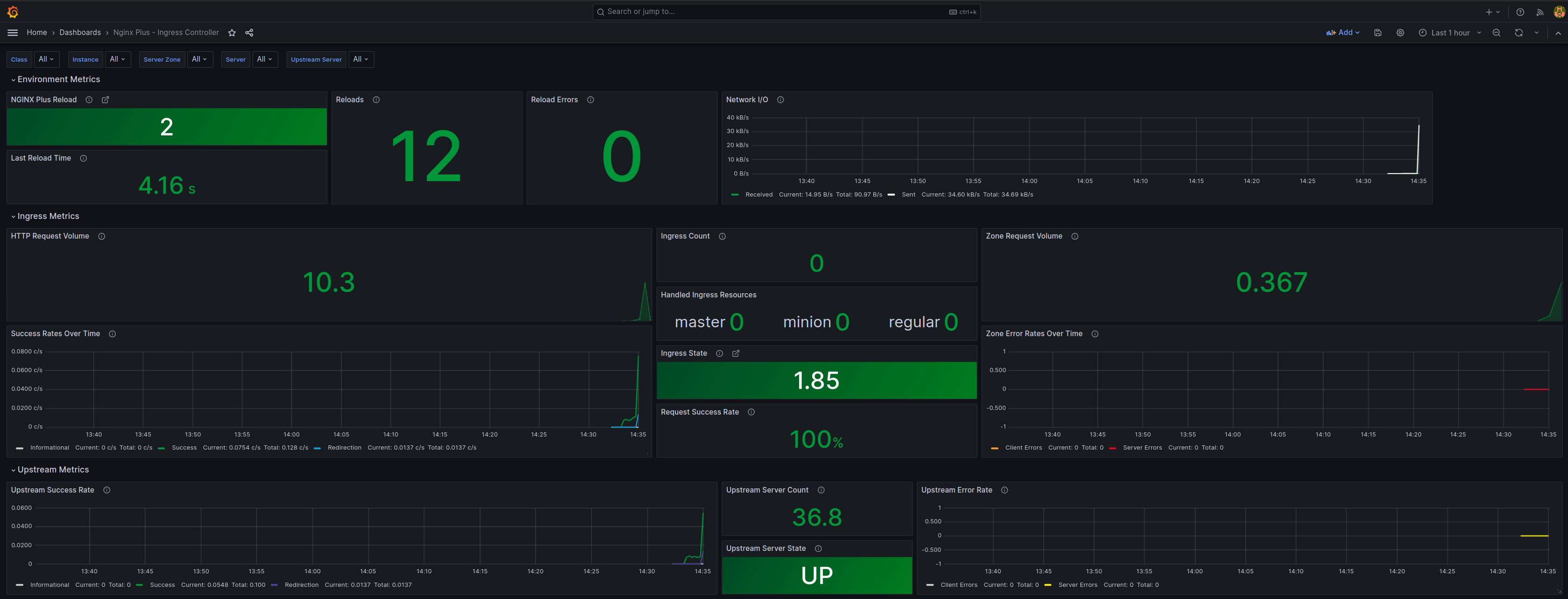1568x599 pixels.
Task: Collapse the top toolbar with chevron-up
Action: coord(1558,33)
